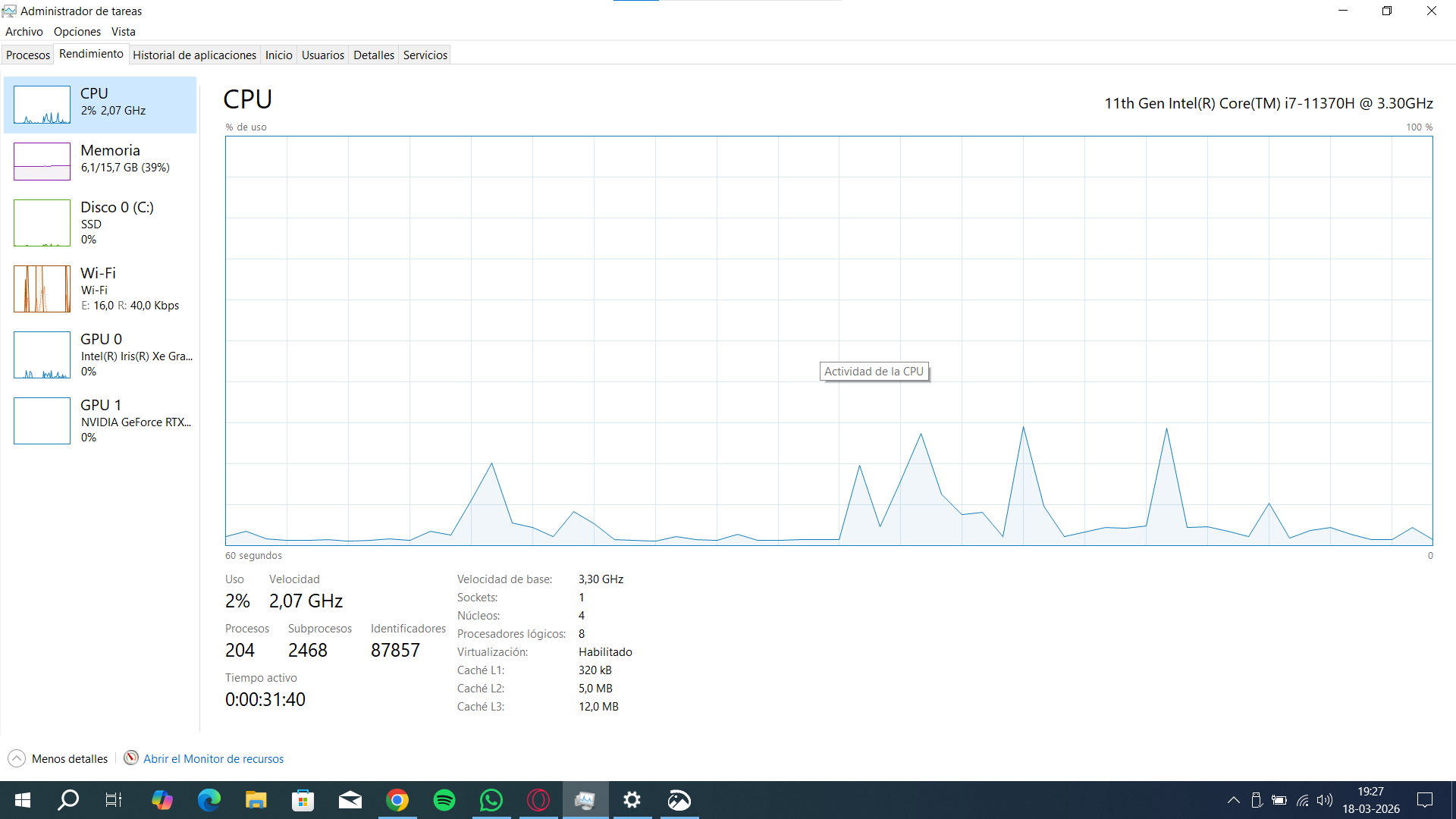
Task: View Disco 0 (C:) SSD statistics
Action: 99,222
